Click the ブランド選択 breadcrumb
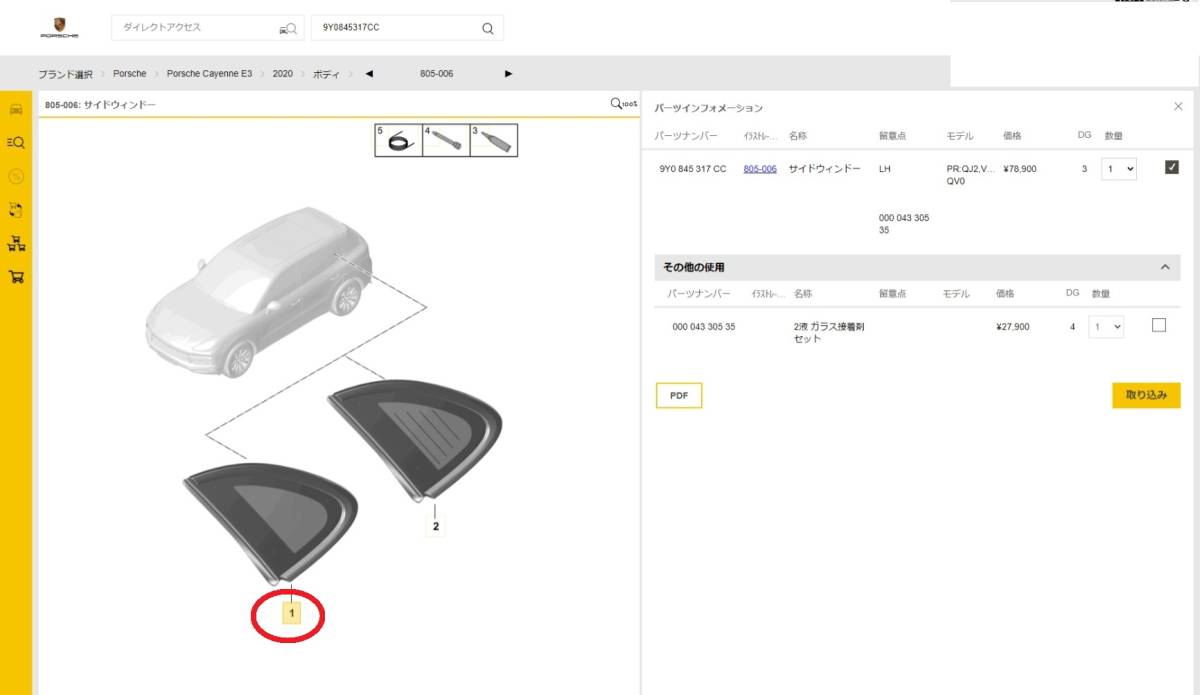1200x695 pixels. (x=65, y=74)
